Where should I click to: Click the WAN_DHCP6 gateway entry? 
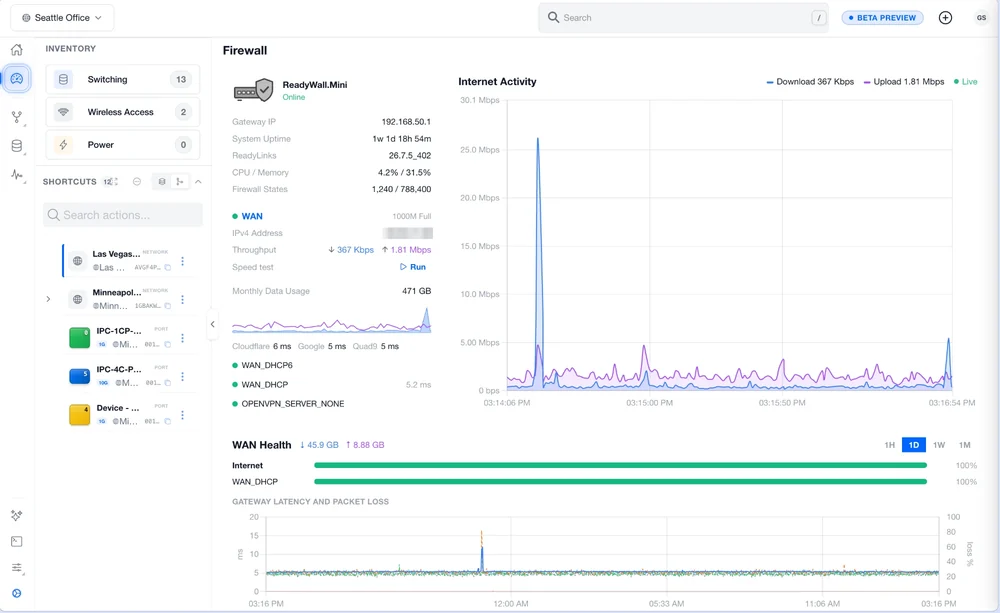pos(267,366)
